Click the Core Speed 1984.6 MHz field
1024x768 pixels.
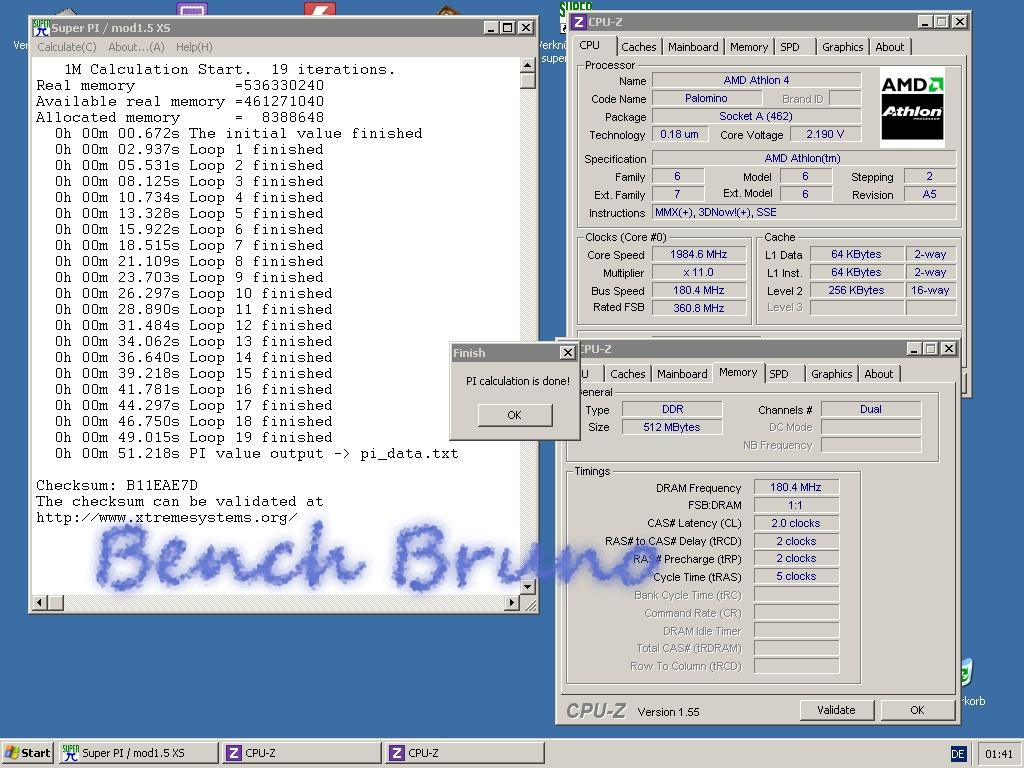point(699,255)
